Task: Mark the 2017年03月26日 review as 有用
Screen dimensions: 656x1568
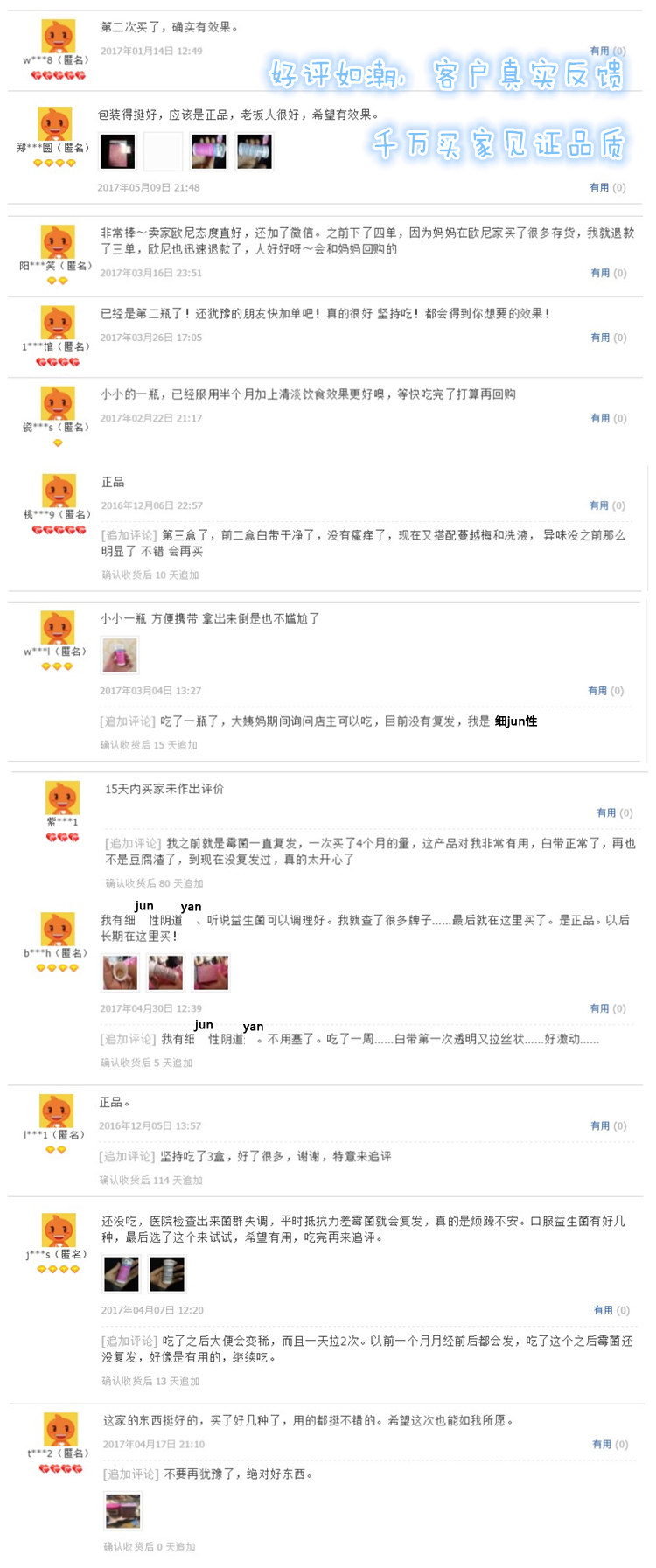Action: (x=609, y=338)
